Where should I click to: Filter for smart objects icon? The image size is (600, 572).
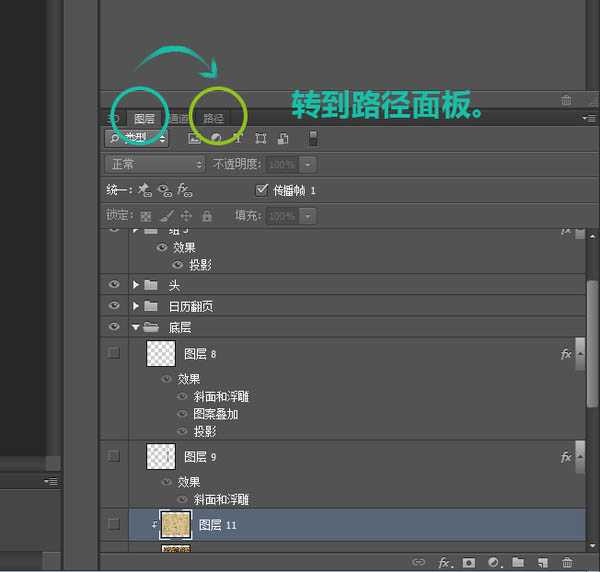(283, 138)
